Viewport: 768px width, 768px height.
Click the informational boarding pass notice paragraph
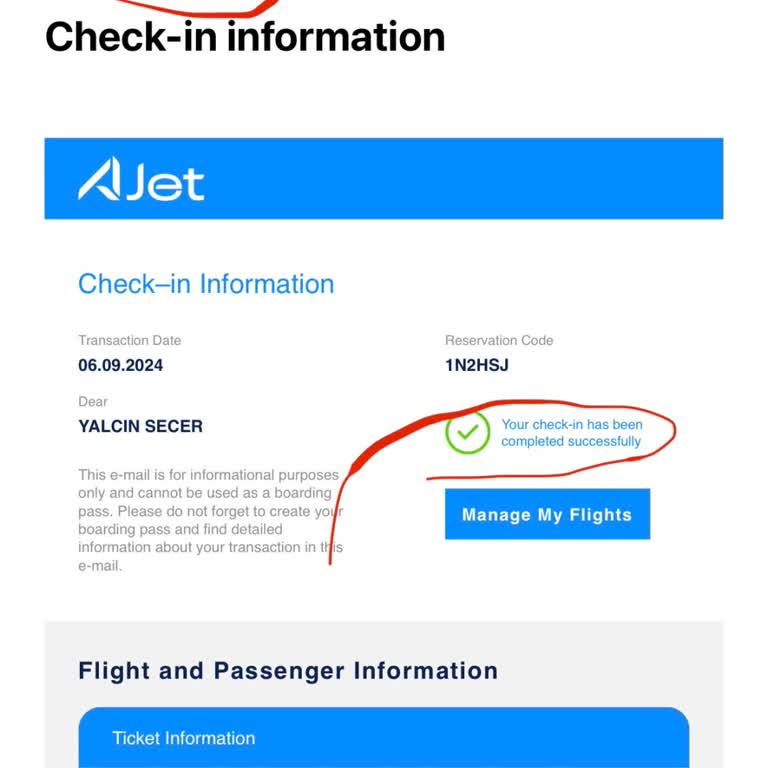coord(210,520)
